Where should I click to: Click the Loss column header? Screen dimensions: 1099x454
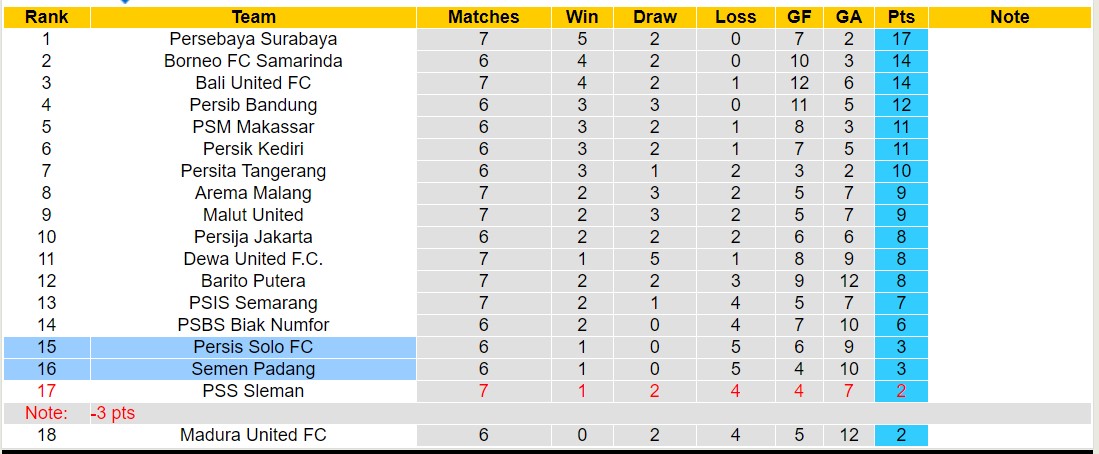tap(736, 17)
